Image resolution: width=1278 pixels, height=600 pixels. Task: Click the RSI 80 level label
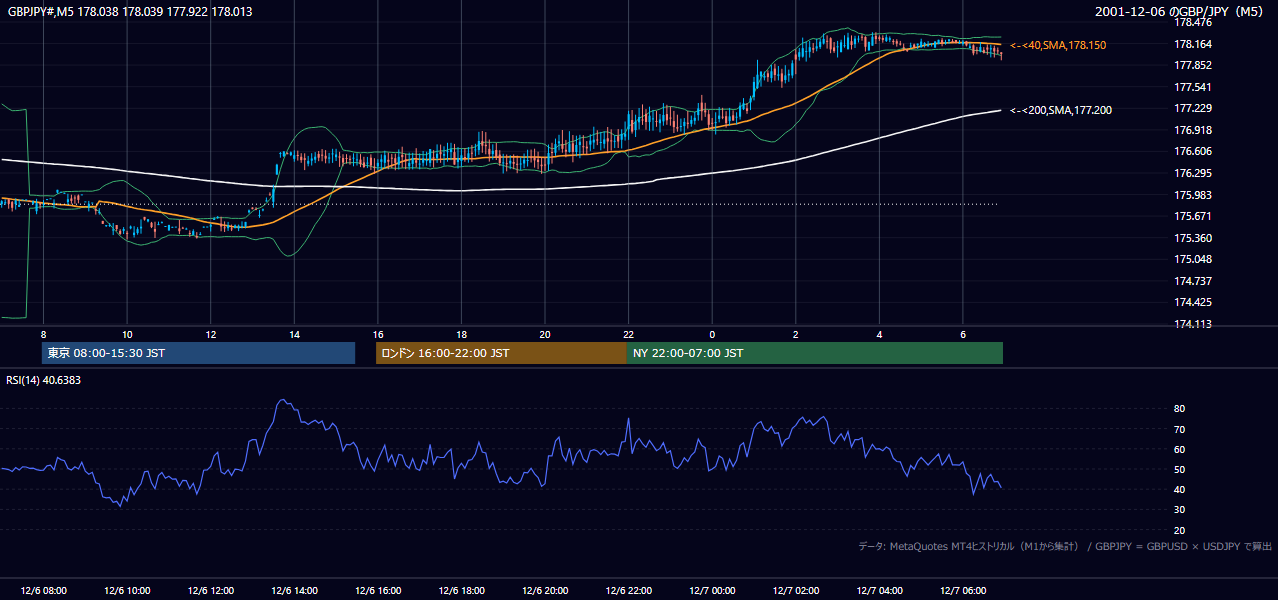pyautogui.click(x=1180, y=409)
